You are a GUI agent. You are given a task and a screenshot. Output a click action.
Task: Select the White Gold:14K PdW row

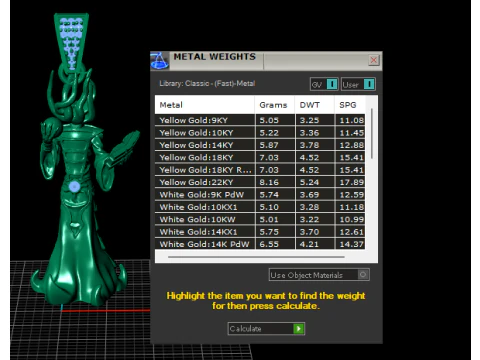pyautogui.click(x=260, y=244)
